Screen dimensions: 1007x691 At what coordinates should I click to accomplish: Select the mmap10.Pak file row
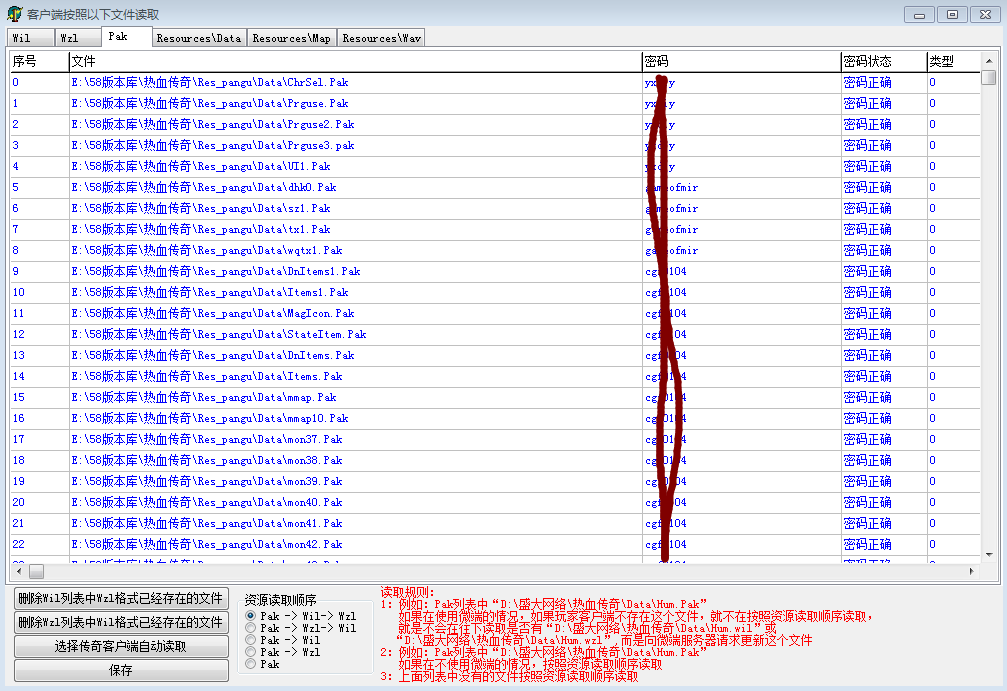pos(495,418)
